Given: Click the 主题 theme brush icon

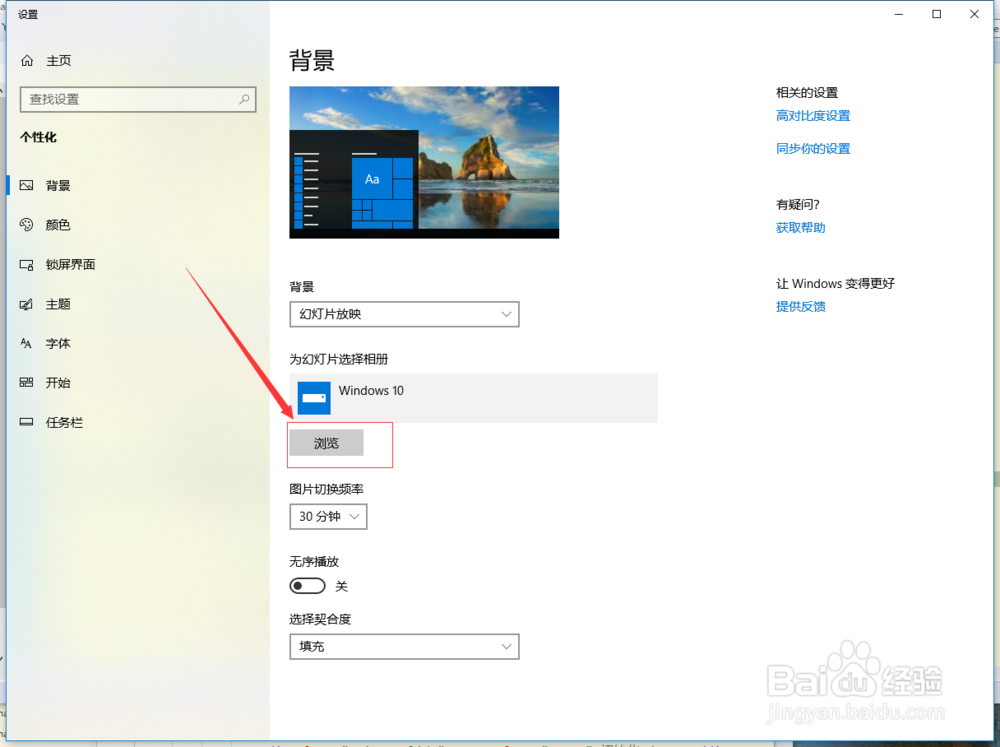Looking at the screenshot, I should [x=26, y=304].
